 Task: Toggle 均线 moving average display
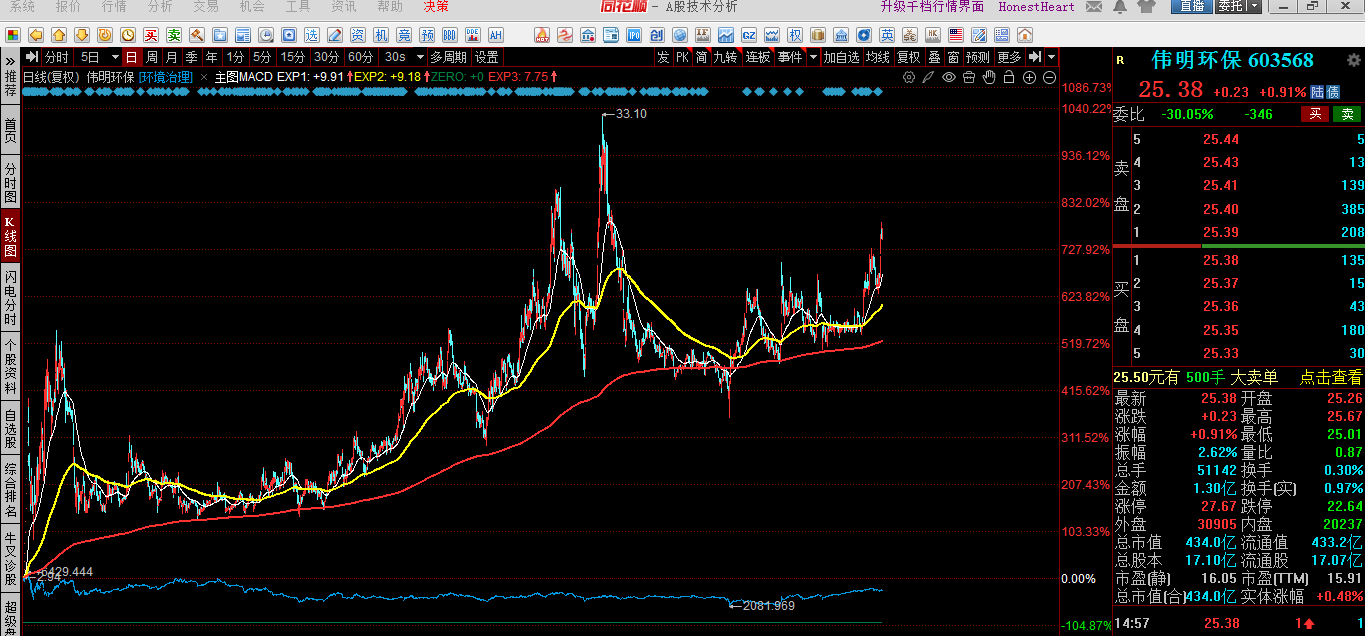coord(878,57)
